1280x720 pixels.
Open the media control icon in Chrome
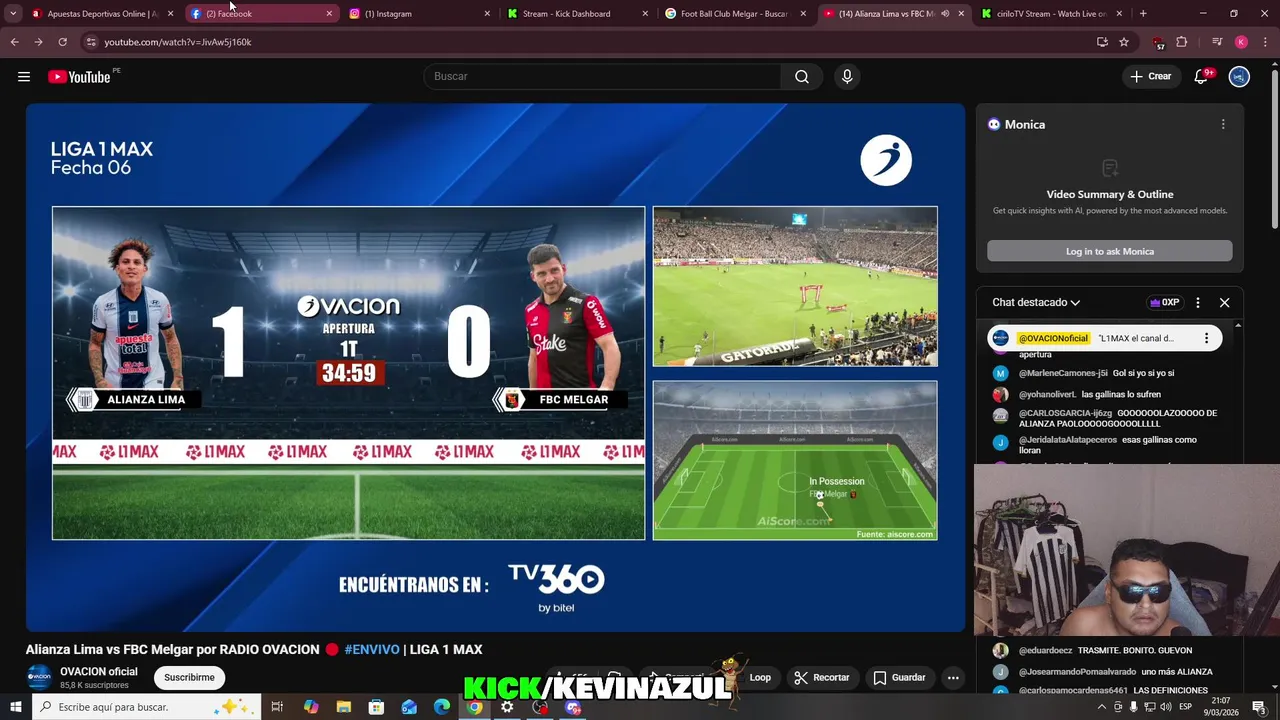pos(1217,42)
